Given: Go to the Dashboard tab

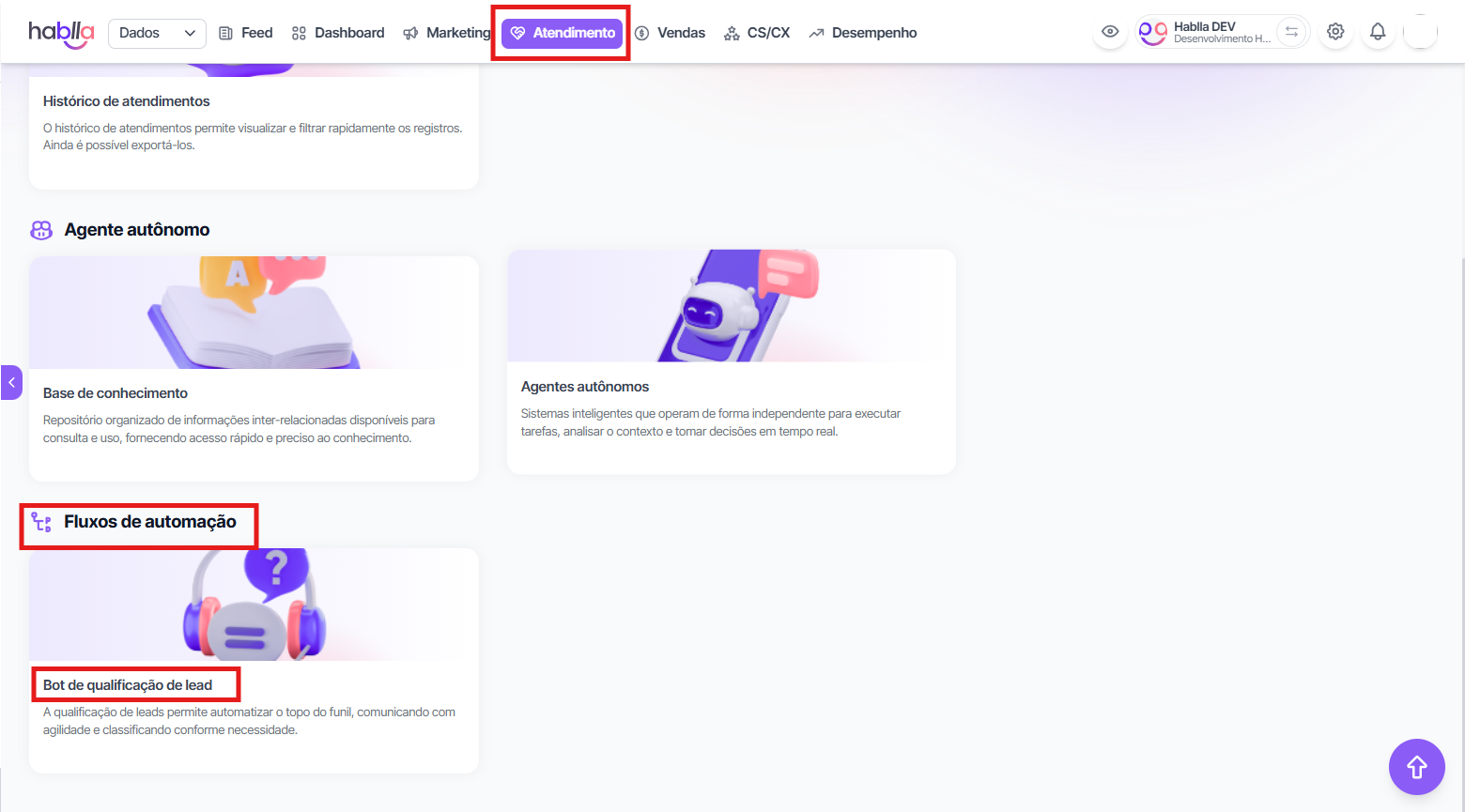Looking at the screenshot, I should [x=338, y=33].
